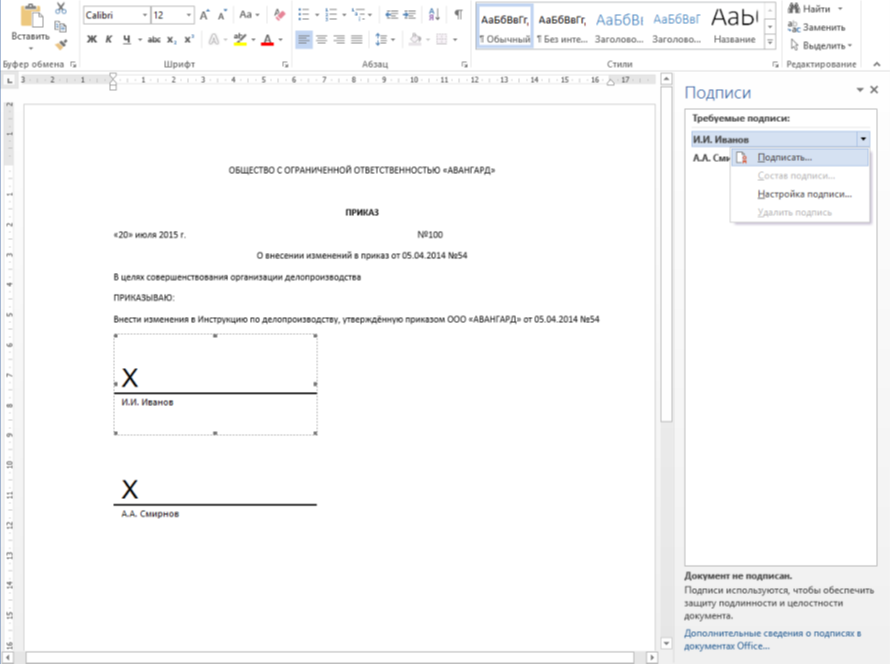The width and height of the screenshot is (890, 664).
Task: Click Подписать... in the context menu
Action: pyautogui.click(x=800, y=157)
